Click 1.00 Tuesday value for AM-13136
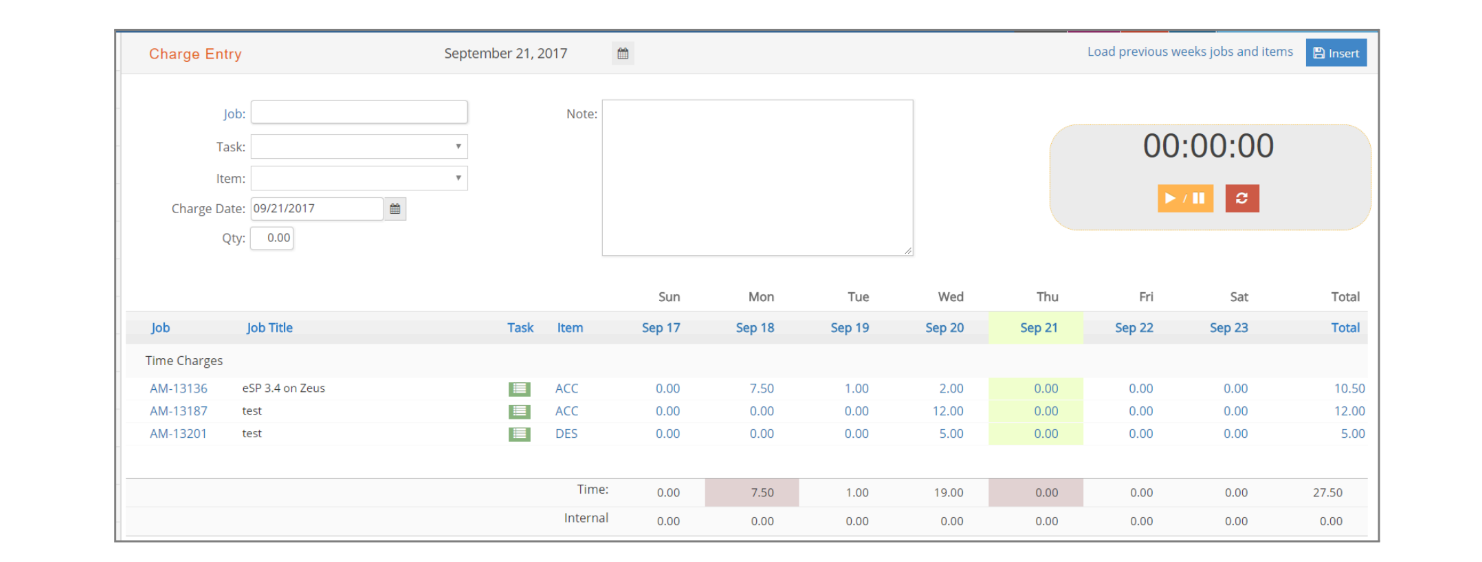Screen dimensions: 1482x562 tap(856, 389)
